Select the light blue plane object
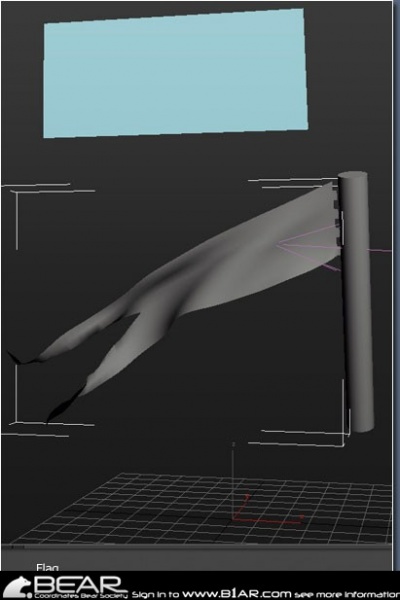The image size is (400, 600). pos(176,73)
